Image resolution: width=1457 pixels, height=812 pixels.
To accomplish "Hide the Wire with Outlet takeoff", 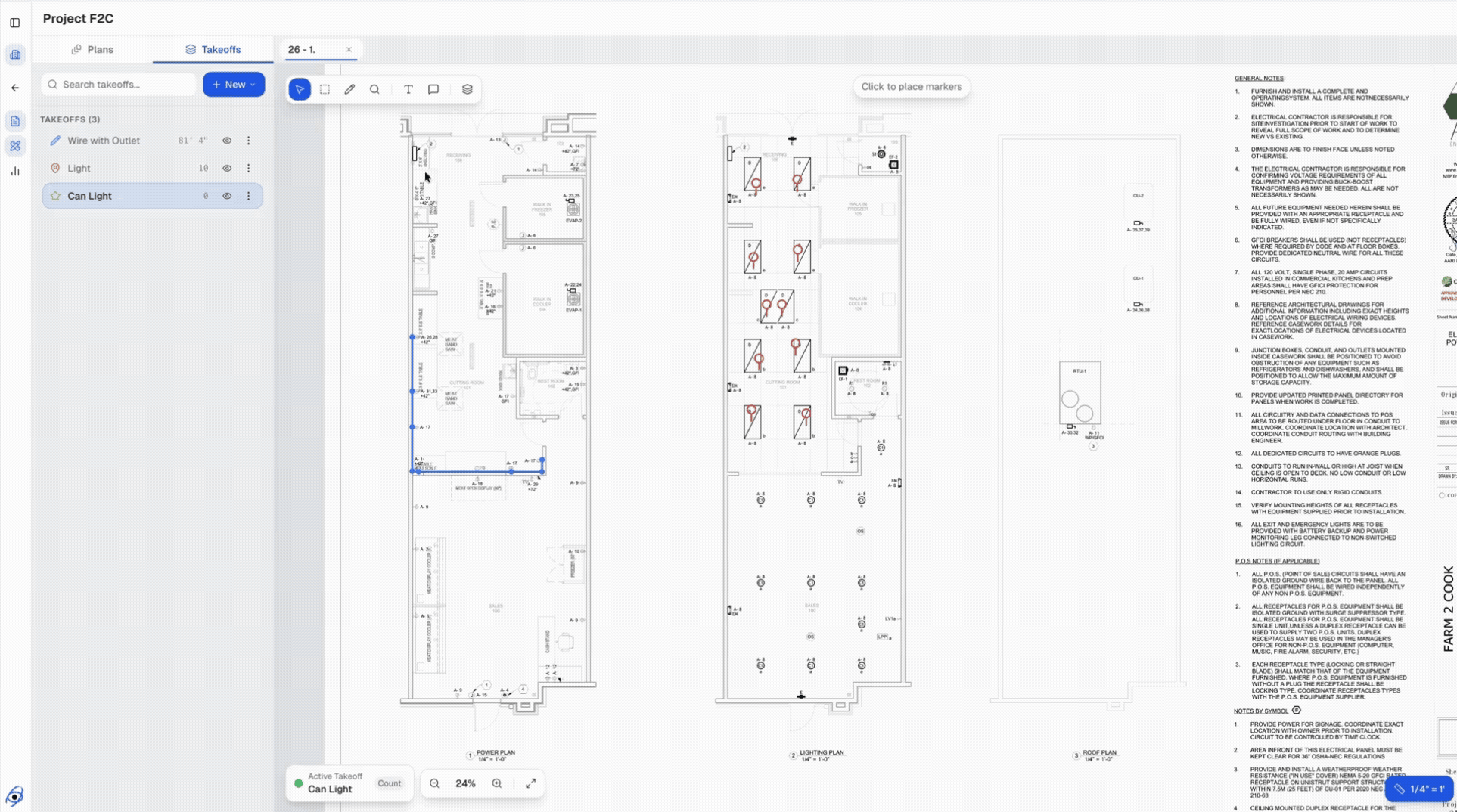I will point(227,141).
